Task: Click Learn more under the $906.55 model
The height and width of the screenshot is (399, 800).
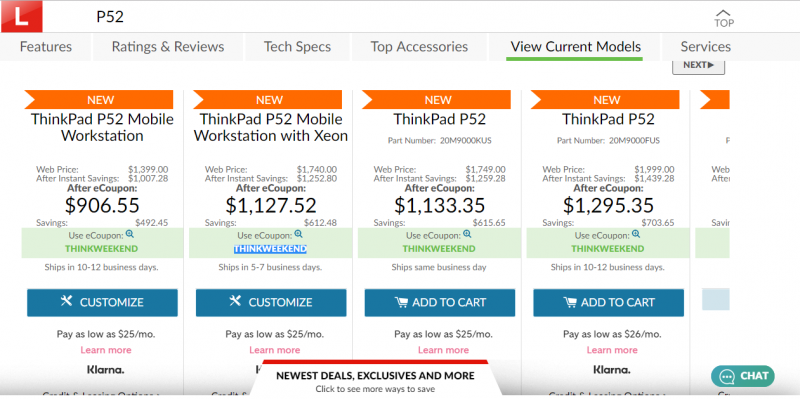Action: [106, 350]
